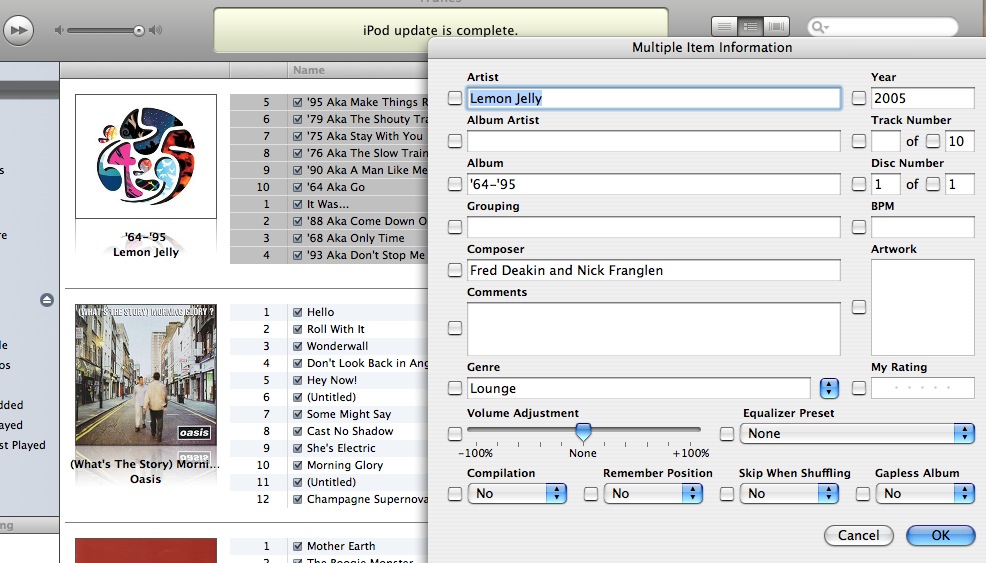Click the high volume speaker icon
The width and height of the screenshot is (986, 563).
[155, 30]
